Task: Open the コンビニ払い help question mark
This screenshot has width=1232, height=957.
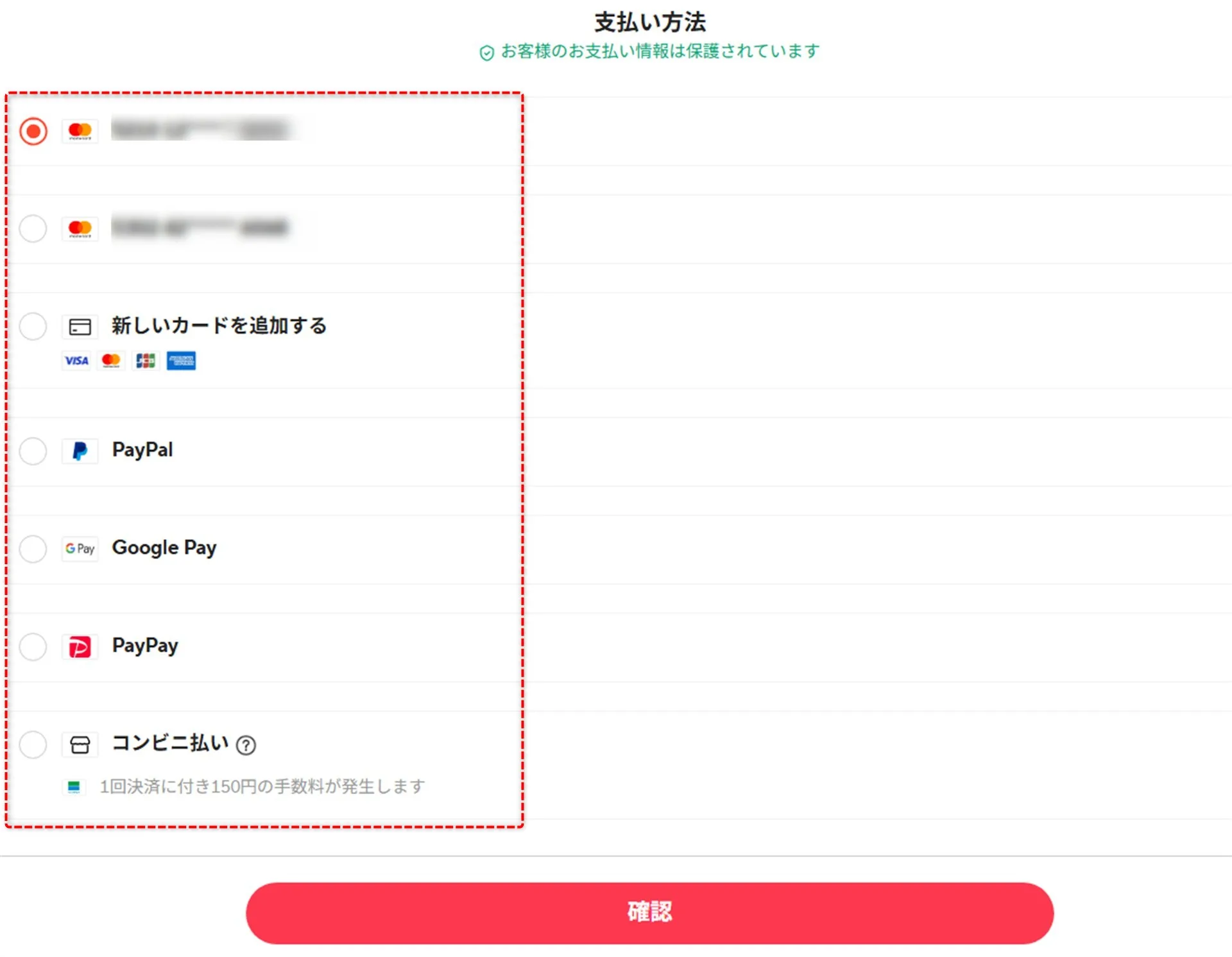Action: (246, 745)
